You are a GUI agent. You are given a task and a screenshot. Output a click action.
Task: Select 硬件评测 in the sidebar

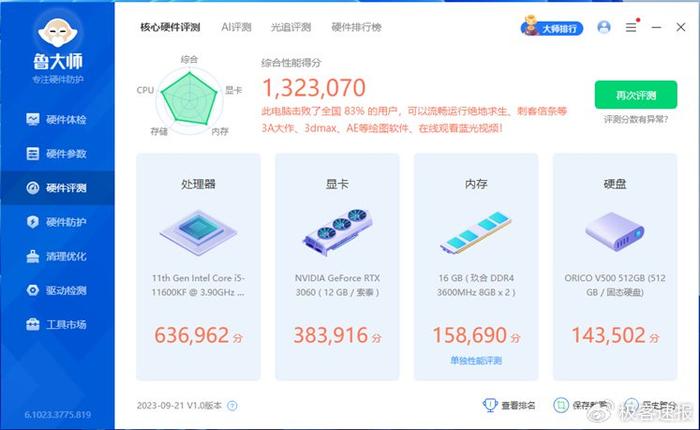pos(57,188)
